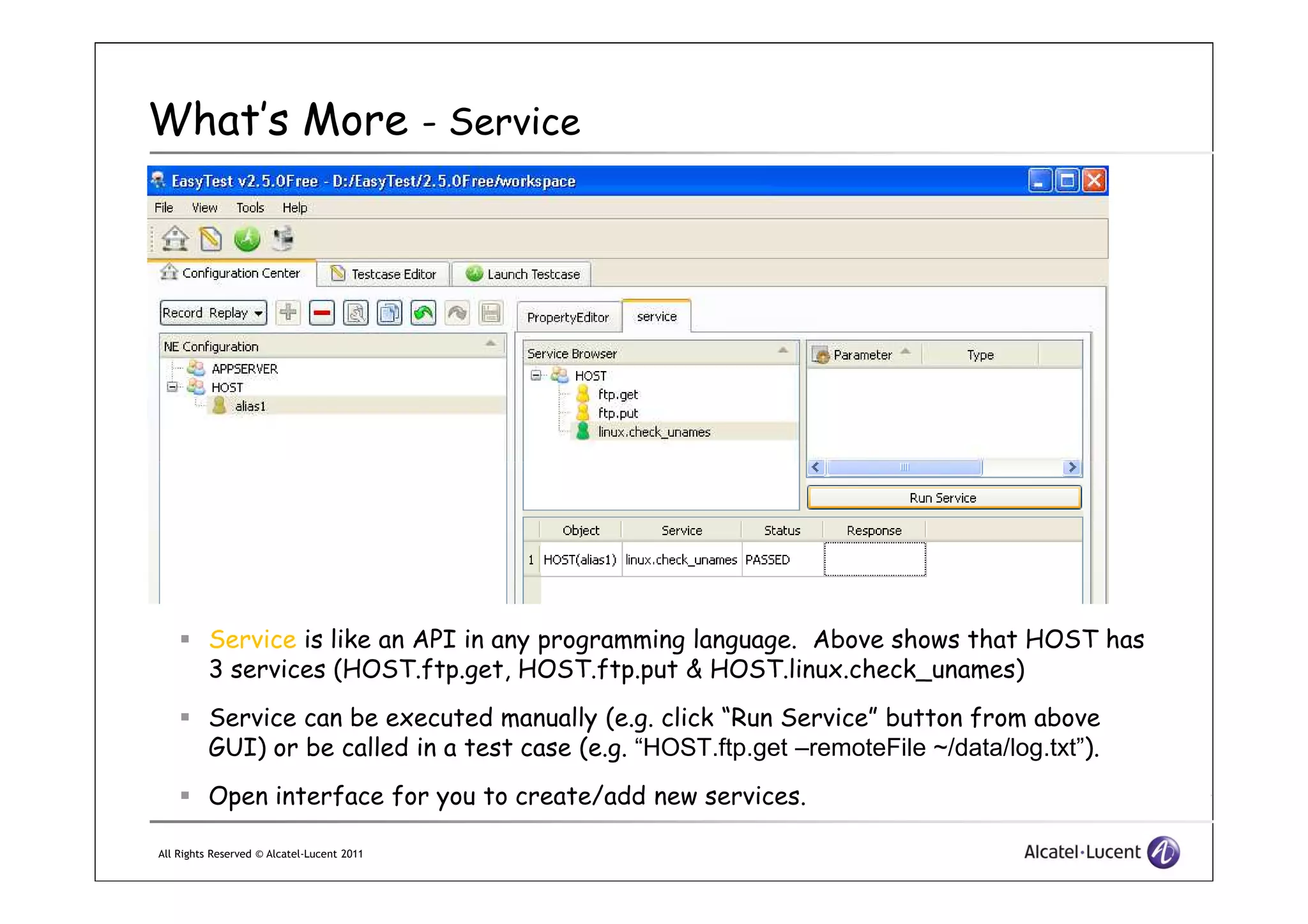Click the result row number 1

(531, 559)
